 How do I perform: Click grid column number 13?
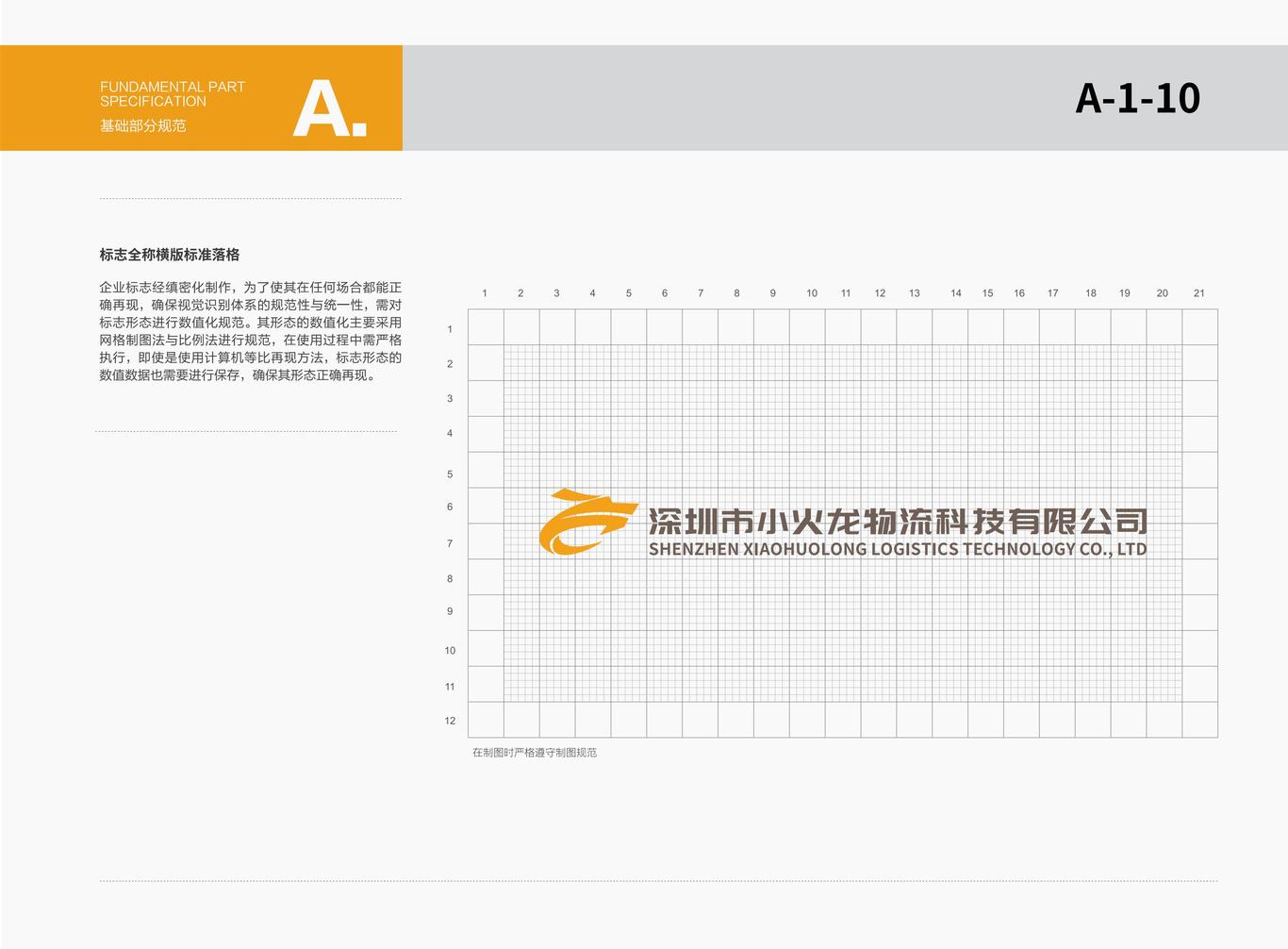(x=915, y=293)
